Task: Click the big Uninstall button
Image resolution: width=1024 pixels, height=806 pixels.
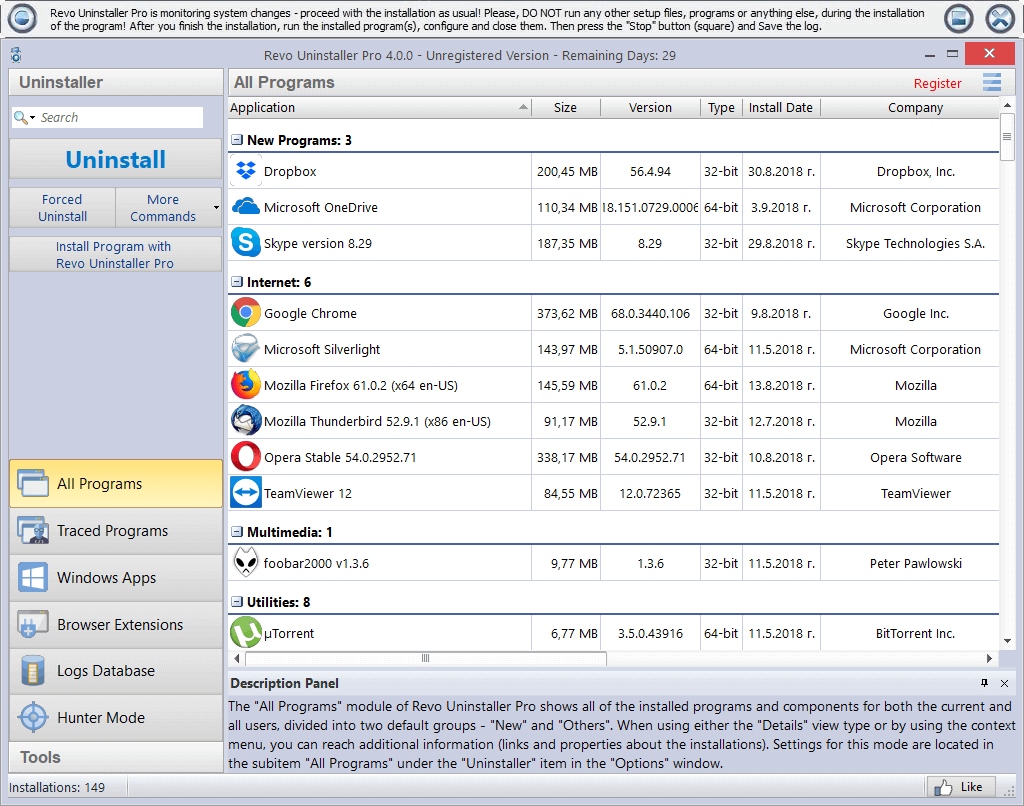Action: pyautogui.click(x=116, y=160)
